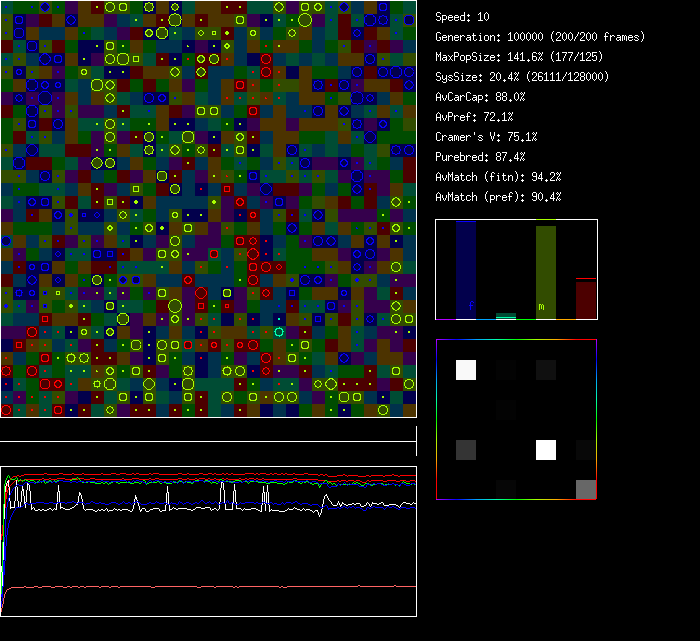Click the dark gray square at matrix left
This screenshot has width=700, height=641.
click(x=466, y=450)
